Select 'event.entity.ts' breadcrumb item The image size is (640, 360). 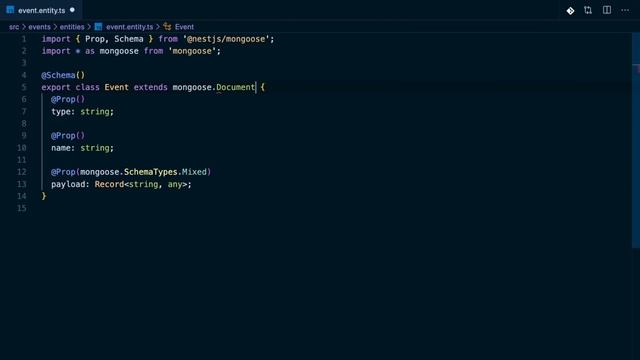click(x=129, y=27)
